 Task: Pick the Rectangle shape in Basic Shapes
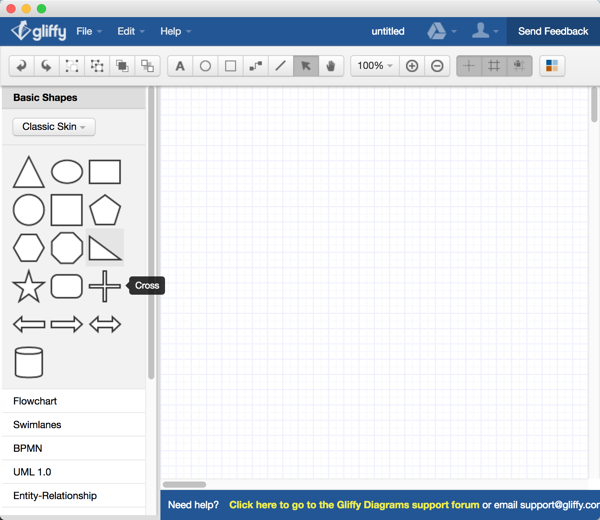click(105, 172)
